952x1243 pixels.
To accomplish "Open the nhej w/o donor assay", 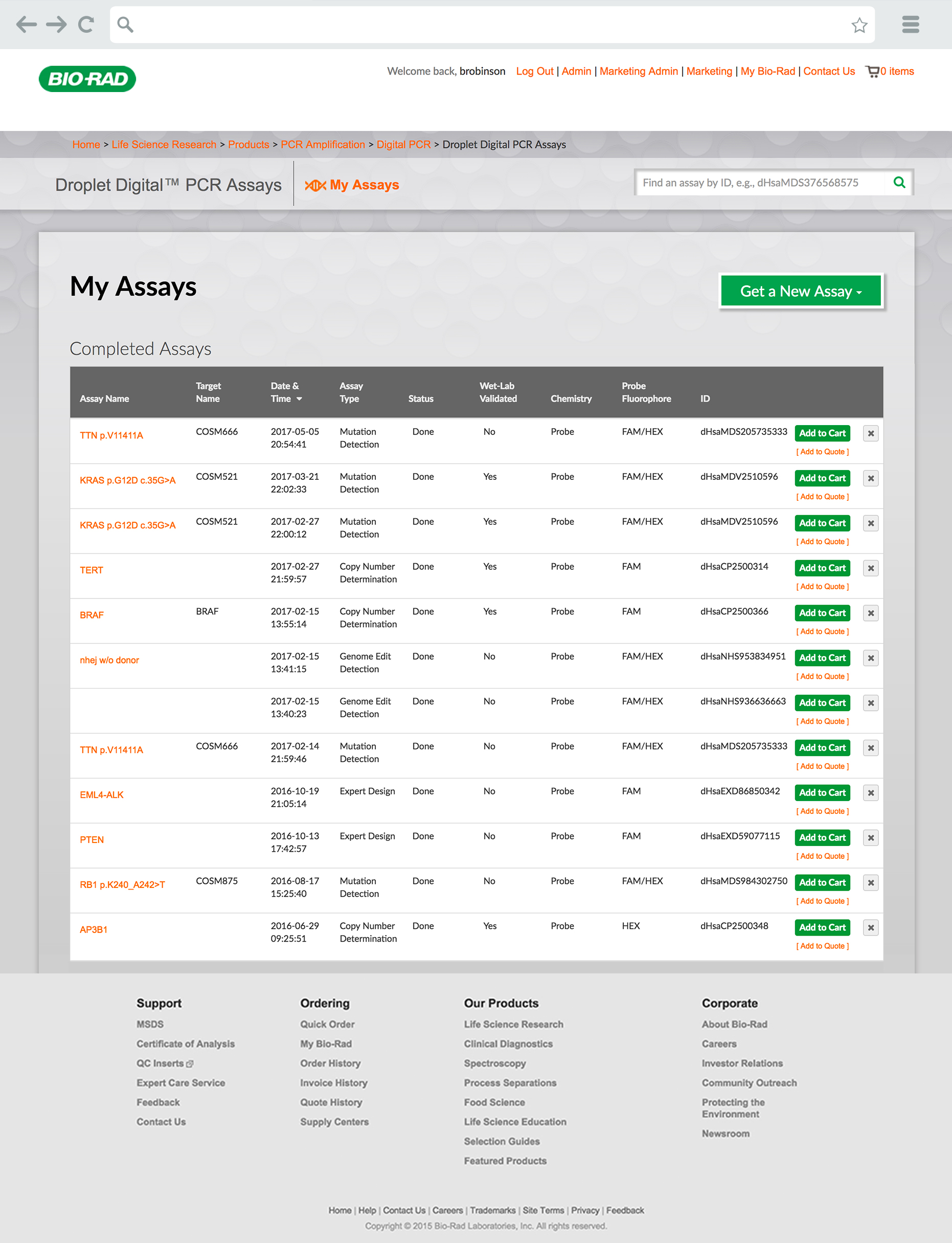I will 109,660.
